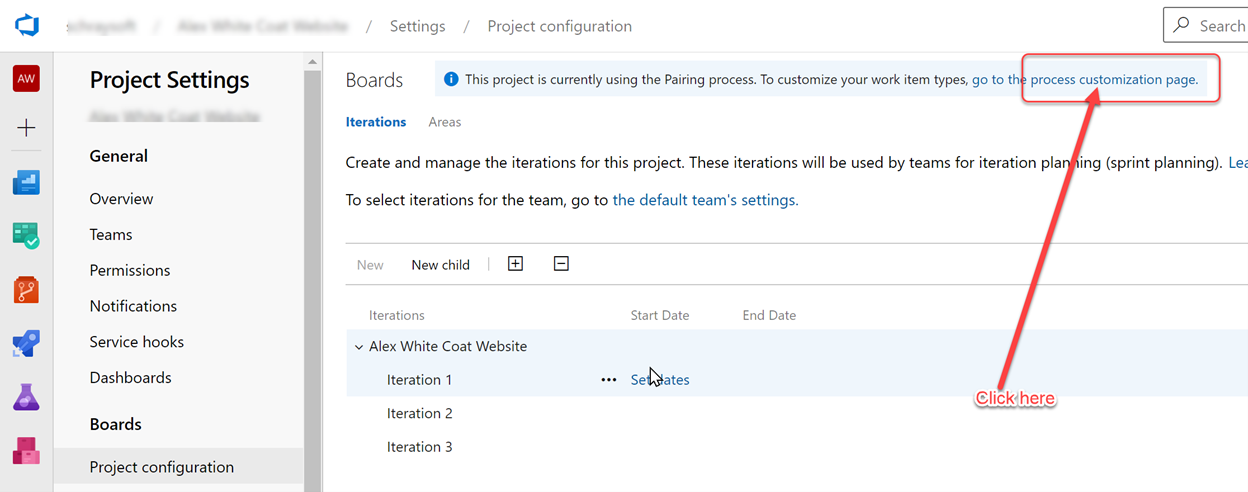
Task: Click Set dates link for Iteration 1
Action: (x=660, y=380)
